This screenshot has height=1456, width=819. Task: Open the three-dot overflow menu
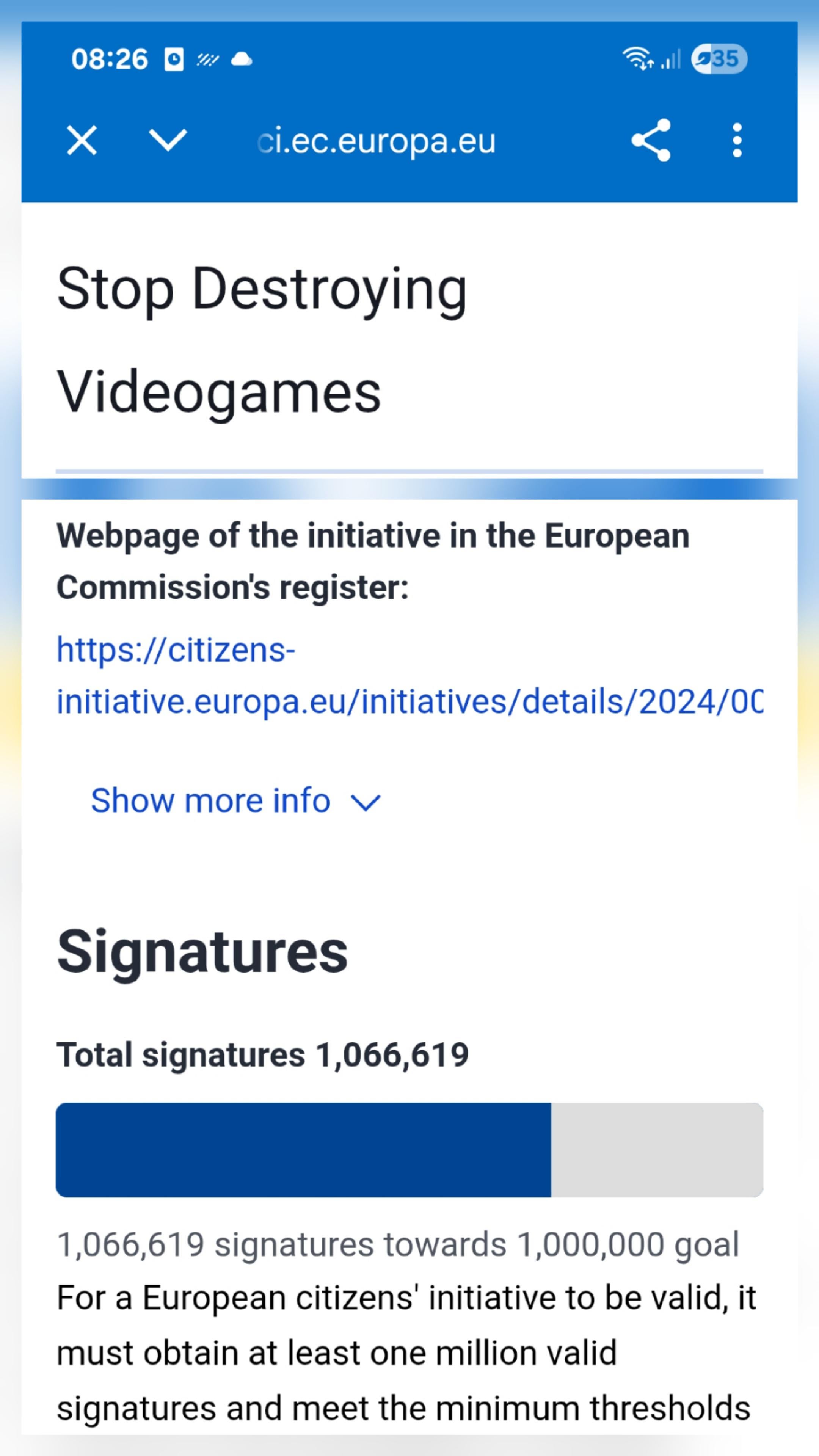[737, 140]
